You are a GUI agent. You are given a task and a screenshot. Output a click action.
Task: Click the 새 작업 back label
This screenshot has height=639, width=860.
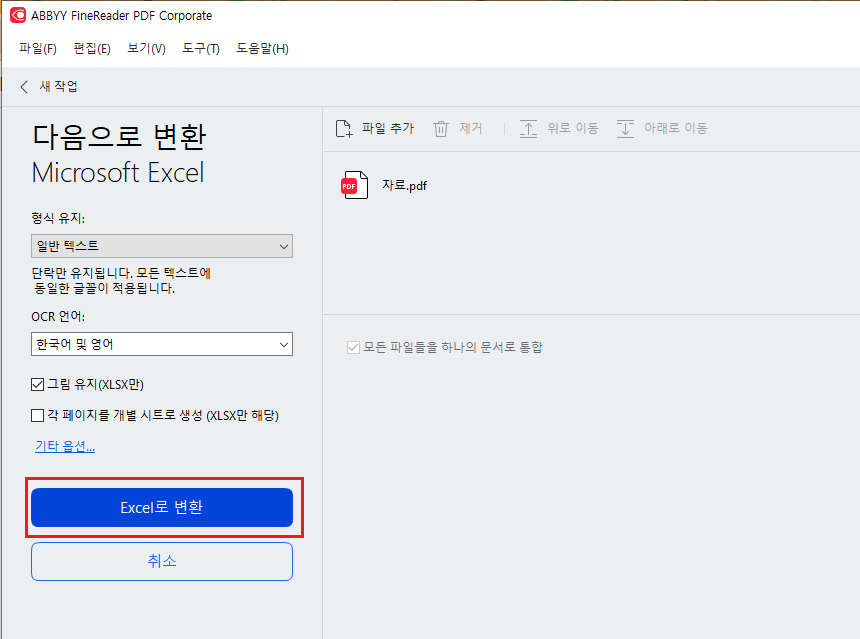58,86
